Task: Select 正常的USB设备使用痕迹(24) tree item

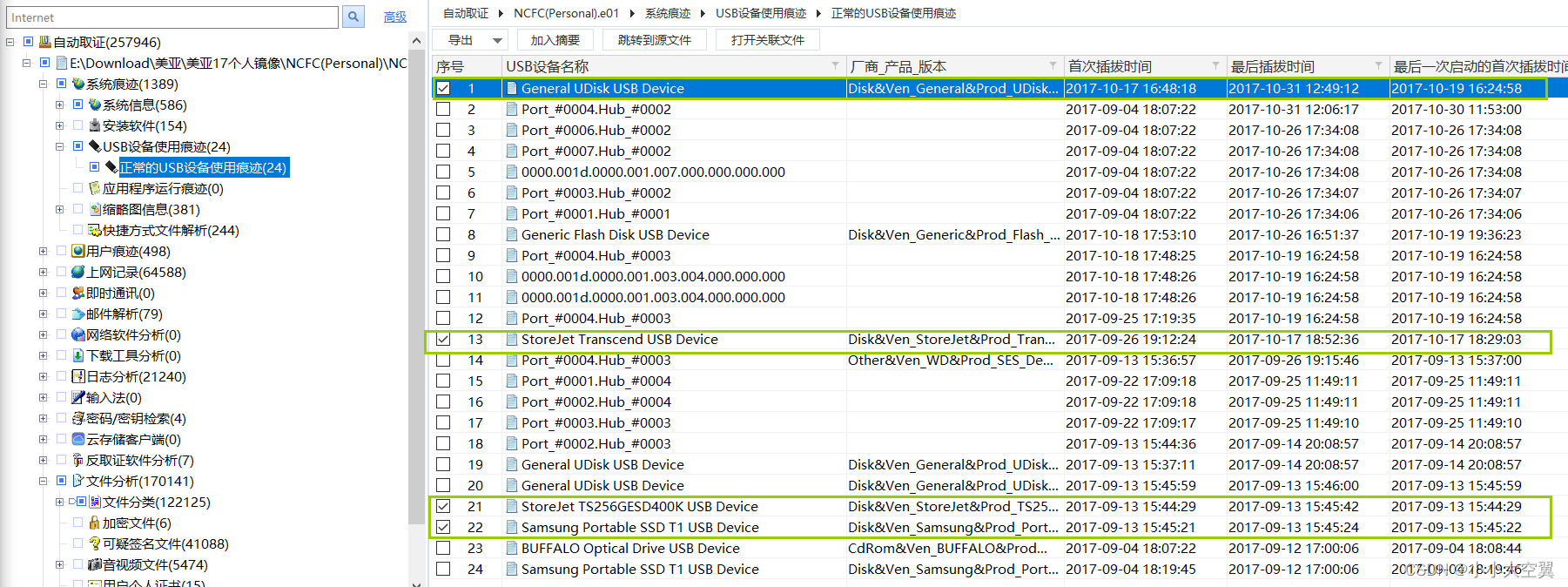Action: pyautogui.click(x=203, y=167)
